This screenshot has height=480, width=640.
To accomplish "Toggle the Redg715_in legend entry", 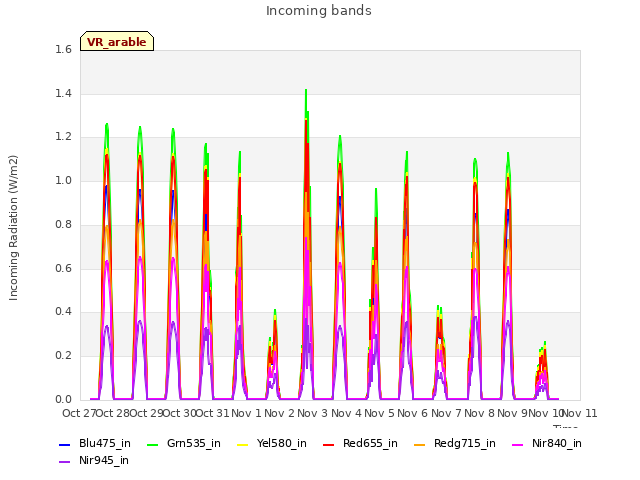I will point(455,443).
